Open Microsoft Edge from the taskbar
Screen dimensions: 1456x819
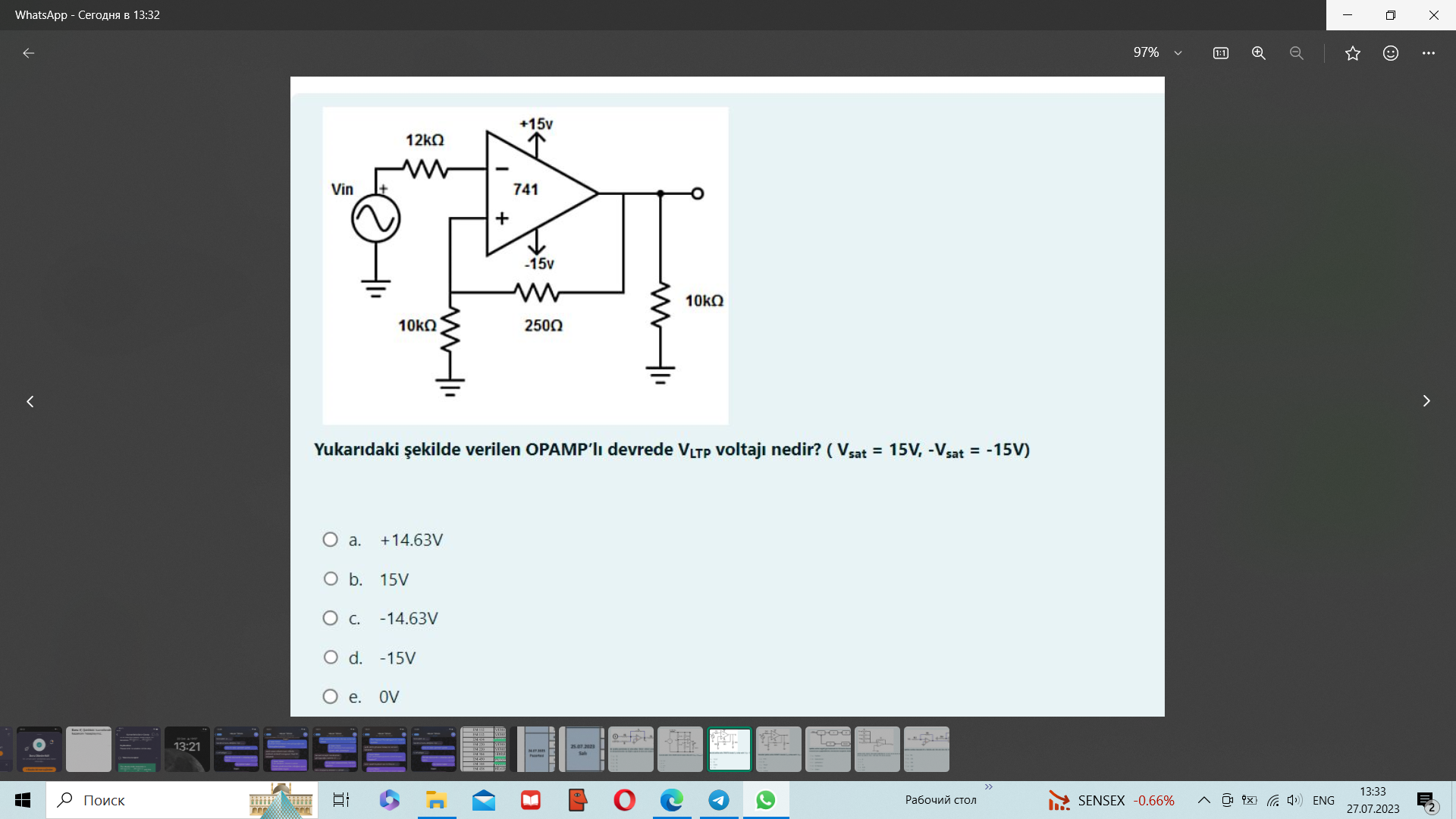pos(672,800)
